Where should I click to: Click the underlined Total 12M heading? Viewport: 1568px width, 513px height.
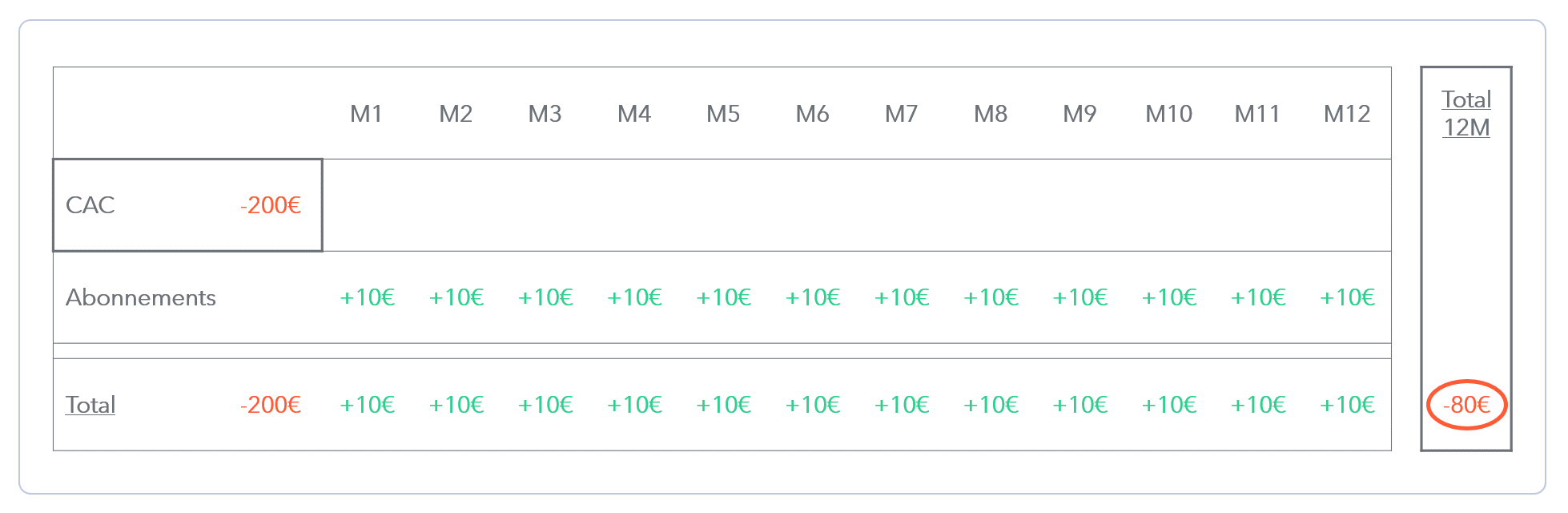click(1466, 113)
